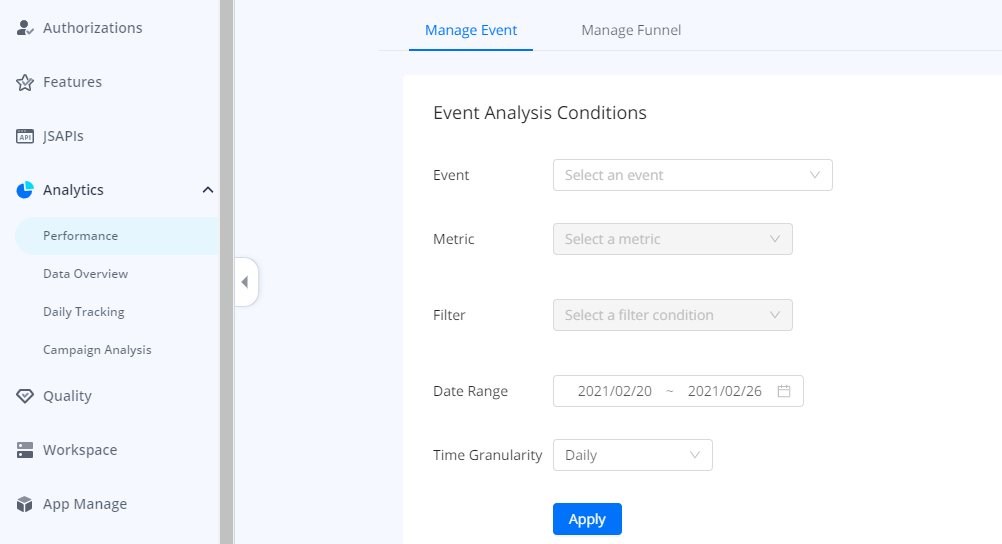
Task: Go to Campaign Analysis page
Action: 97,350
